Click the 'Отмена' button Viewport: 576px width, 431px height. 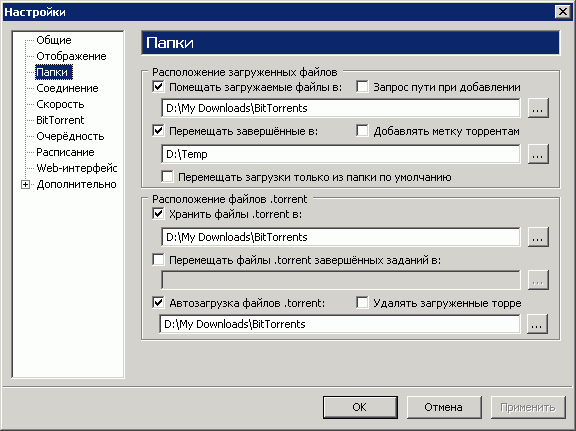pos(444,407)
